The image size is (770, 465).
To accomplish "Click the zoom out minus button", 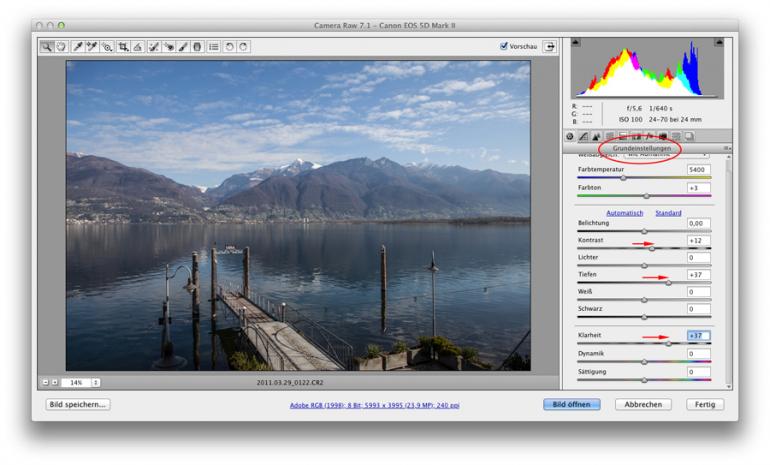I will (x=46, y=383).
